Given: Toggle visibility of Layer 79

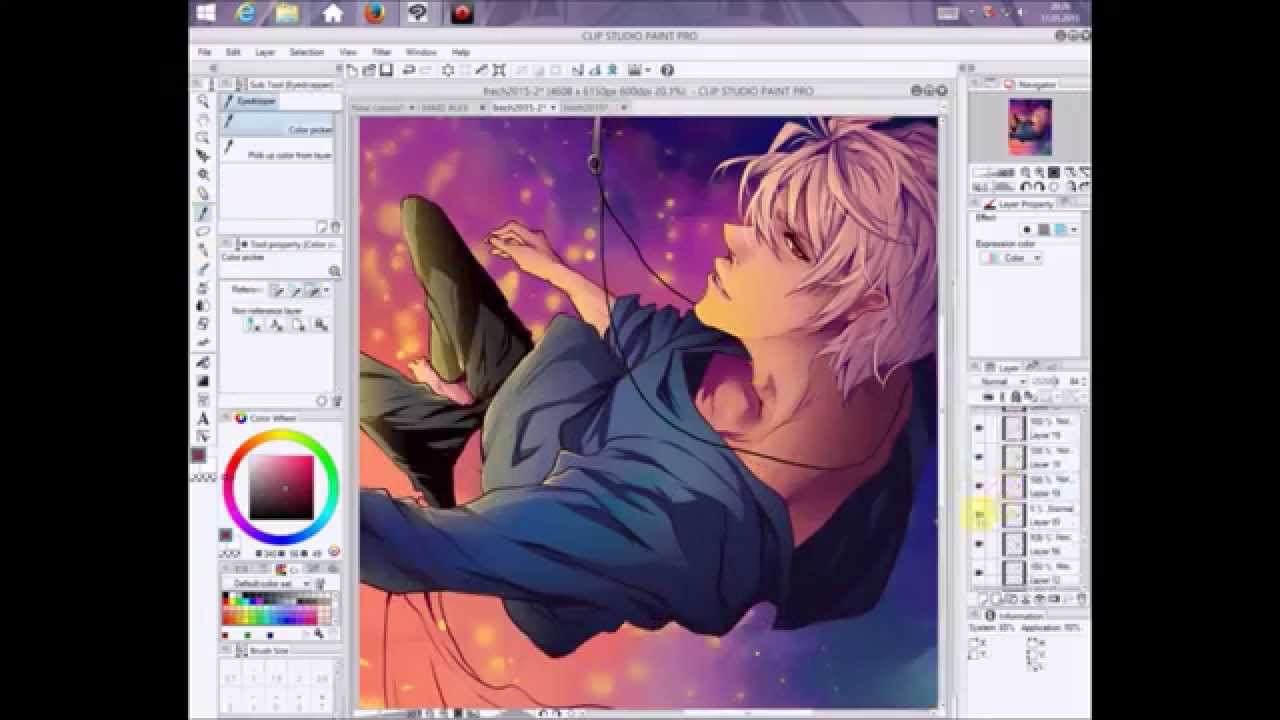Looking at the screenshot, I should coord(979,428).
